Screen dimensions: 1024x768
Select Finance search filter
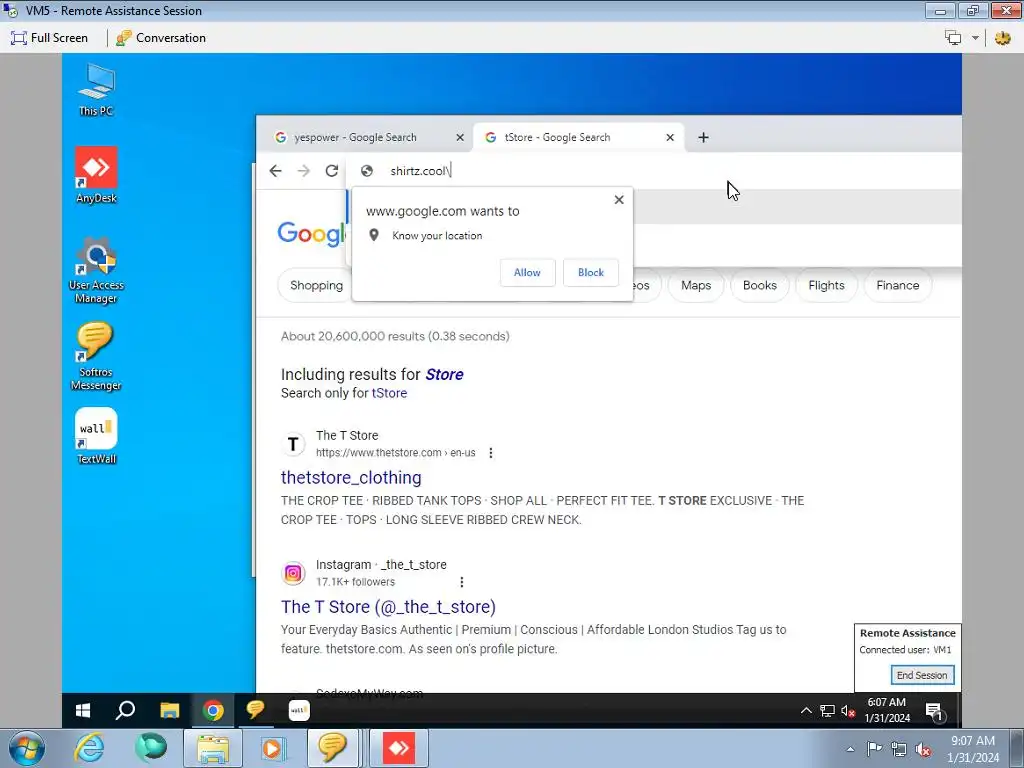pos(897,285)
